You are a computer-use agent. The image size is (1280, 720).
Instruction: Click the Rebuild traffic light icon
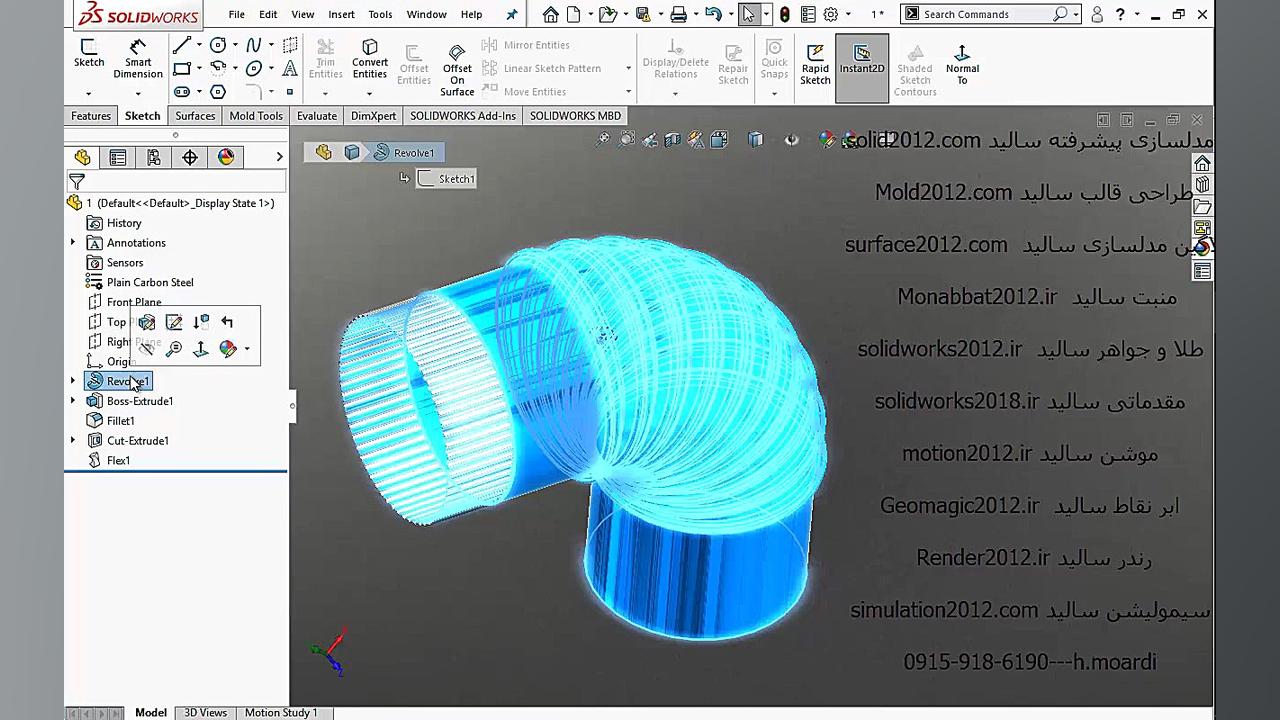click(785, 14)
